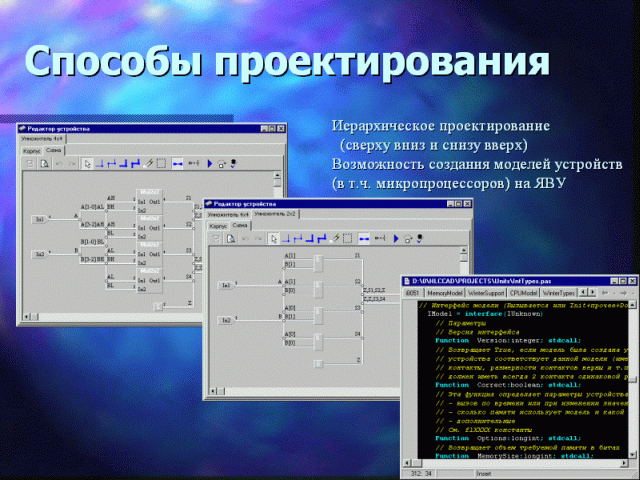The width and height of the screenshot is (640, 480).
Task: Open the MemoryModel tab in code editor
Action: pos(447,293)
